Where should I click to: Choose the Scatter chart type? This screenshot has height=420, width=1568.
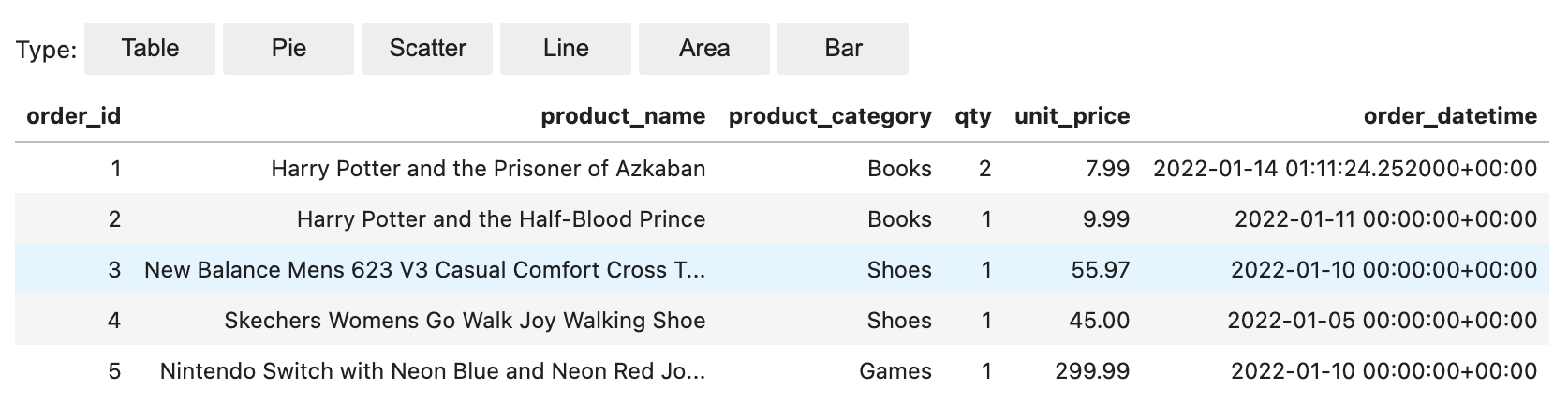point(427,49)
